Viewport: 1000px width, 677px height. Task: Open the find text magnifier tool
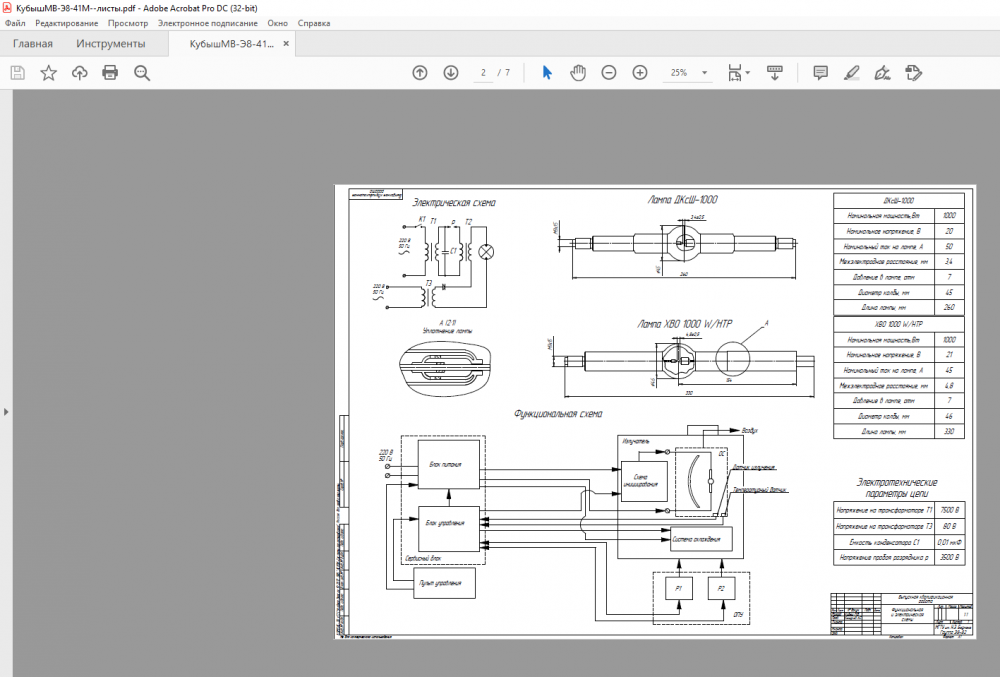(x=142, y=73)
